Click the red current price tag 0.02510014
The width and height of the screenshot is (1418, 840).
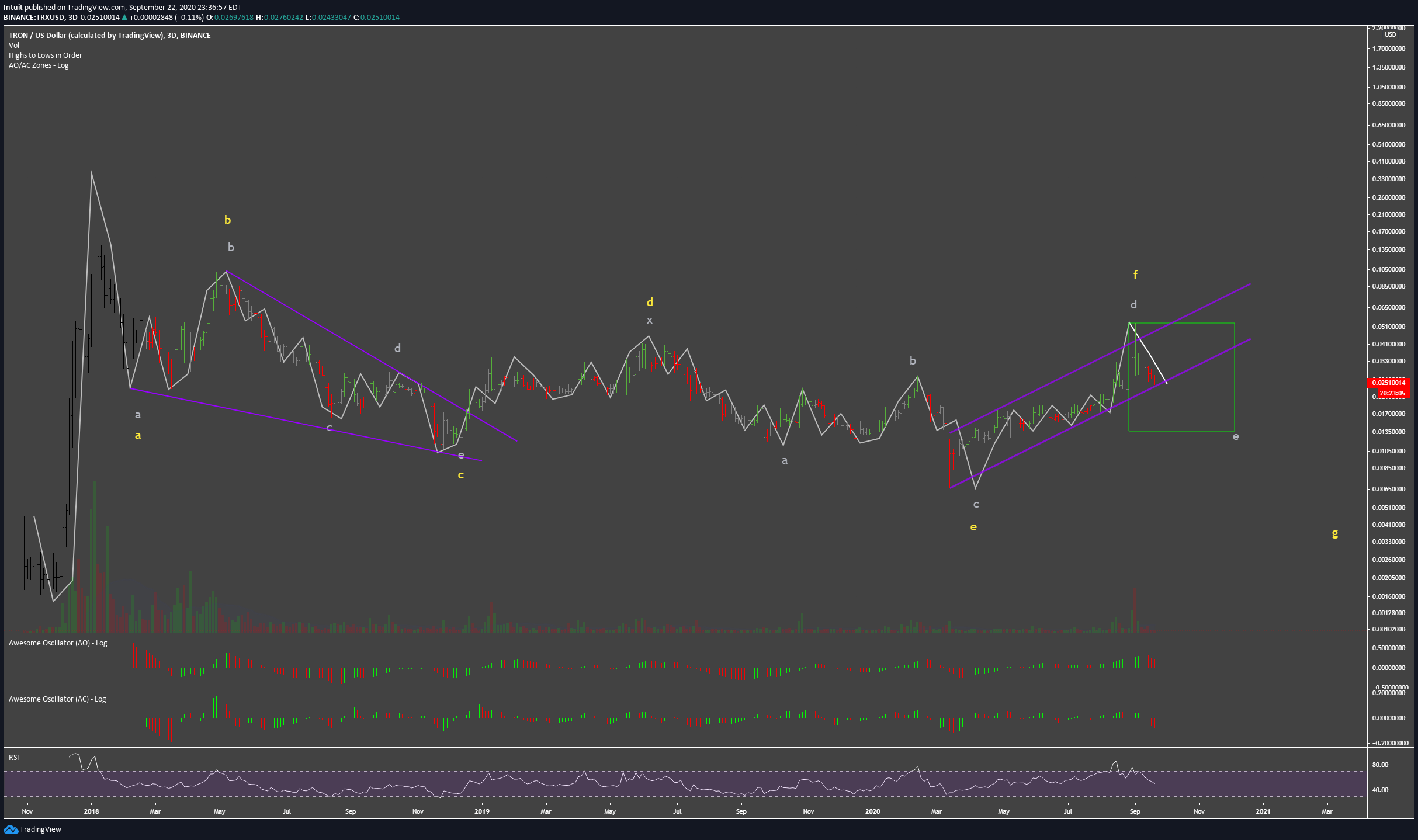1389,383
